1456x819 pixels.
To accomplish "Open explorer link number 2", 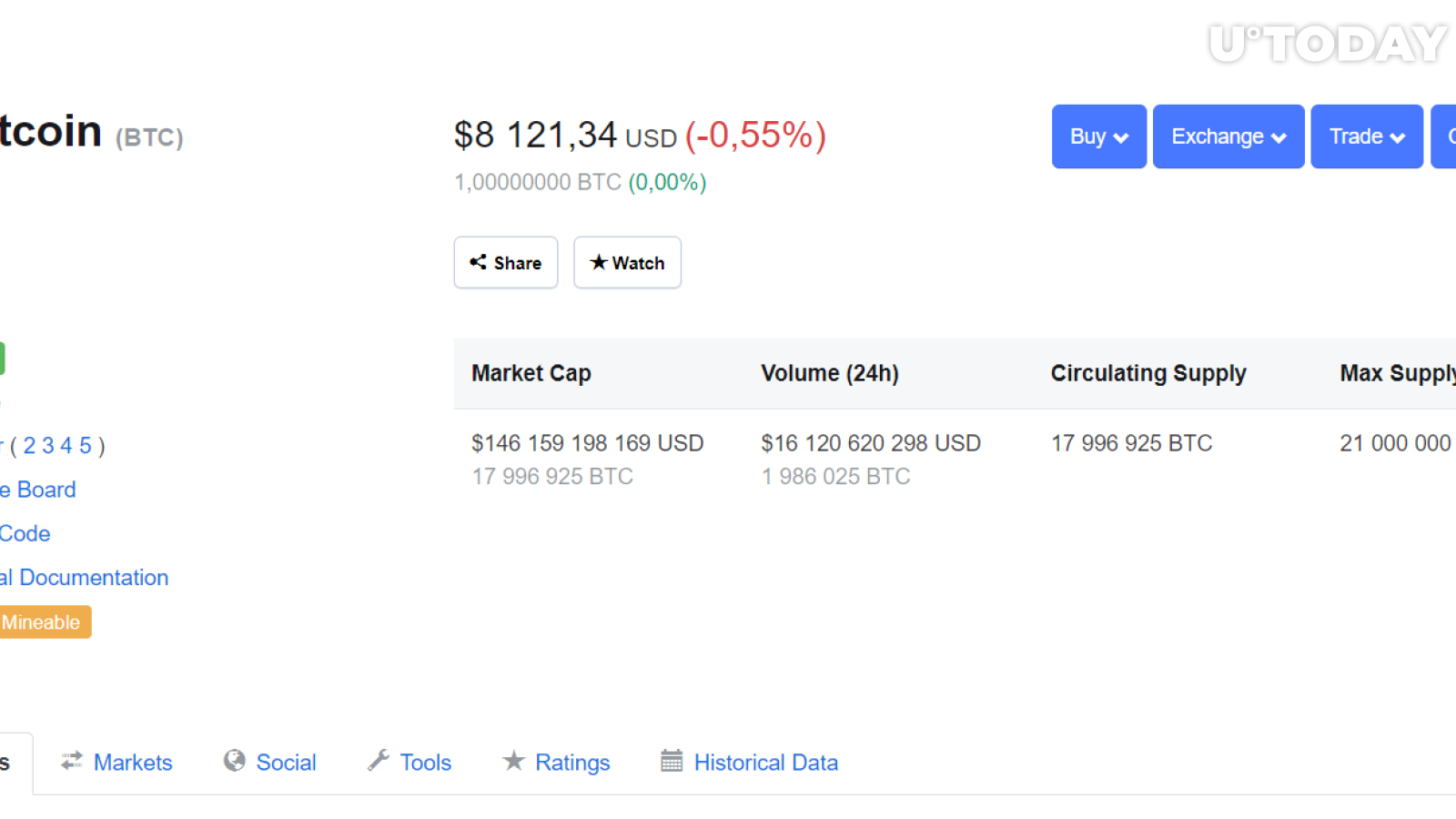I will (x=29, y=446).
